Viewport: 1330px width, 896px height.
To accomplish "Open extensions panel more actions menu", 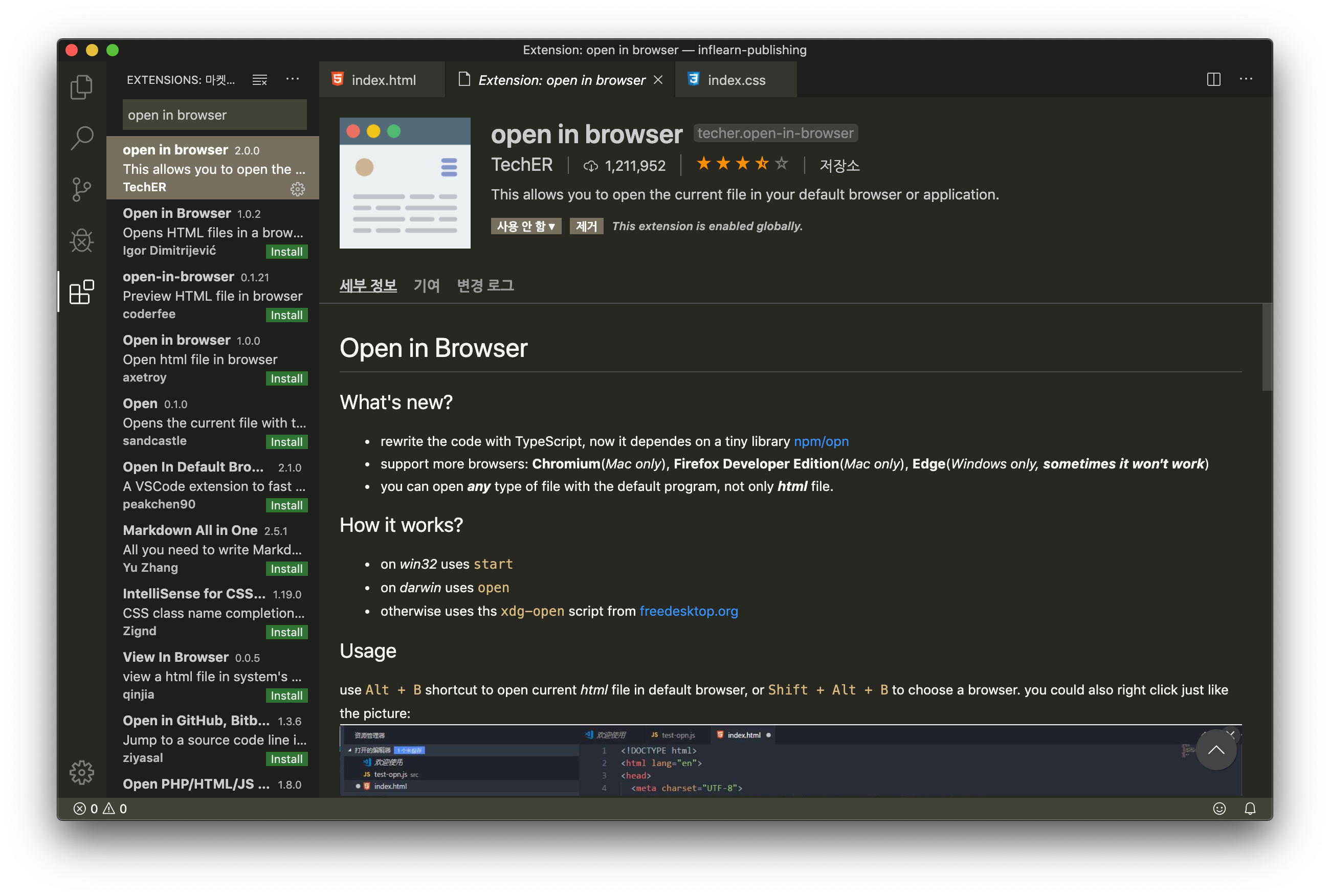I will [x=292, y=79].
